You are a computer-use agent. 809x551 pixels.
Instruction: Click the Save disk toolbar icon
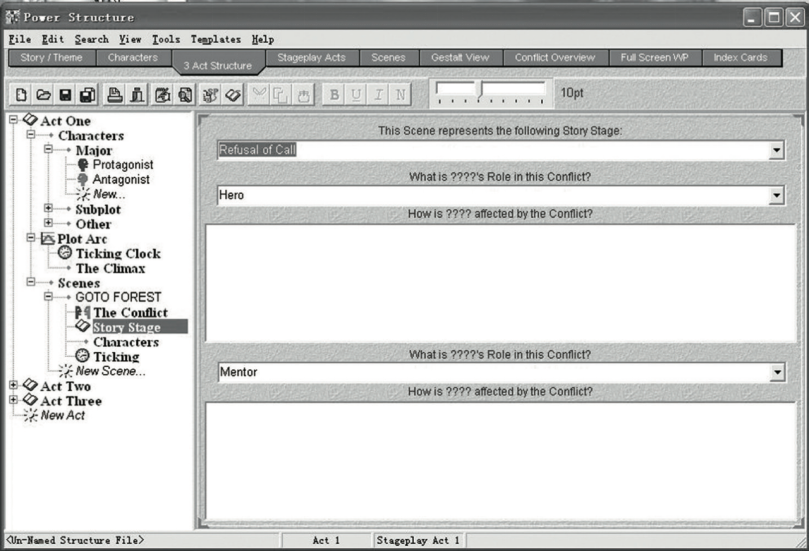pyautogui.click(x=65, y=95)
